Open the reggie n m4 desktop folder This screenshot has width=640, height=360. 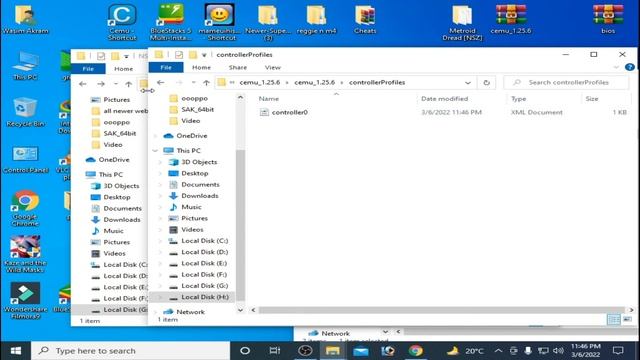coord(316,20)
